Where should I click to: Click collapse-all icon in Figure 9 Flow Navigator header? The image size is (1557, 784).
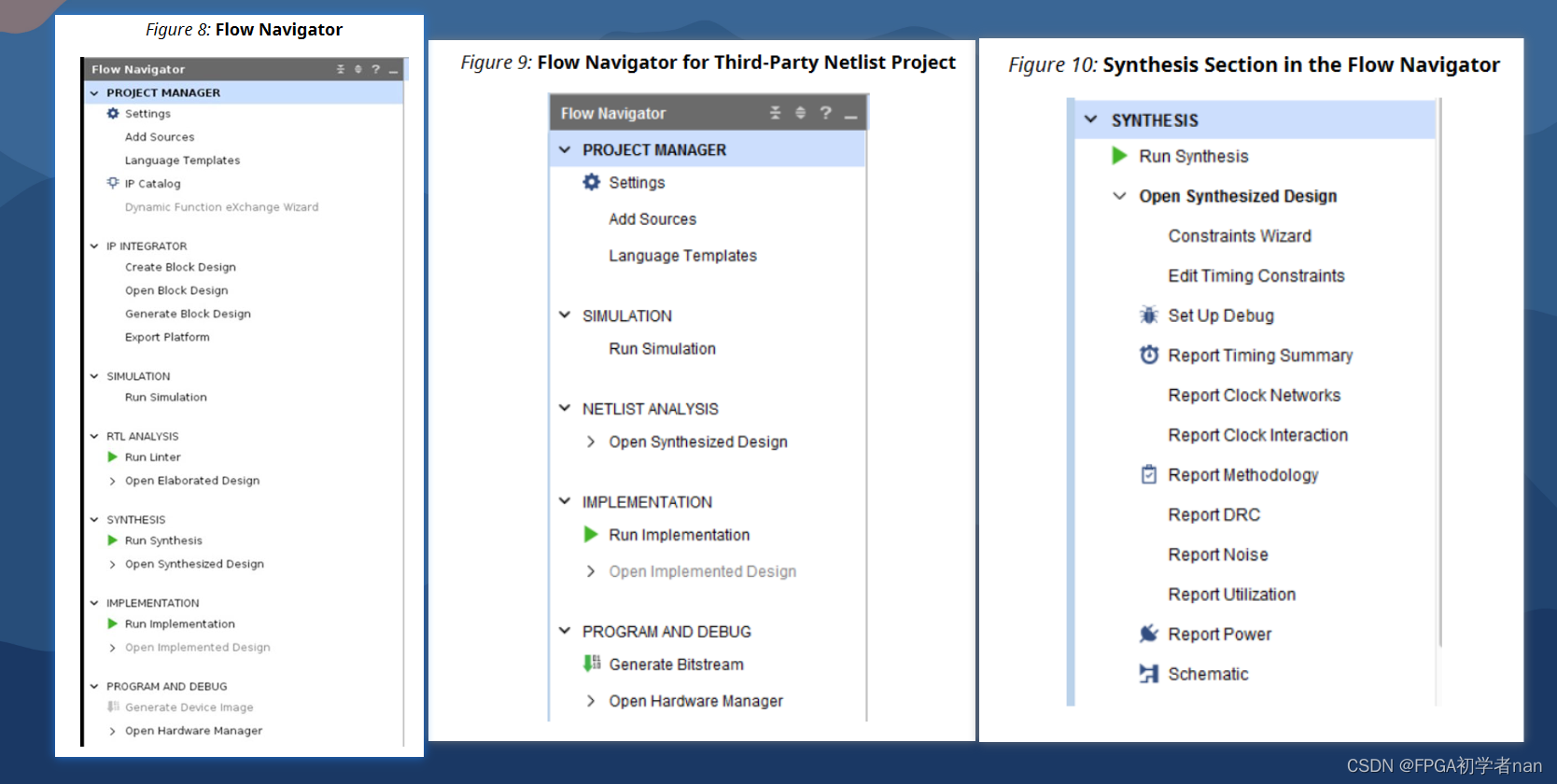(x=775, y=113)
